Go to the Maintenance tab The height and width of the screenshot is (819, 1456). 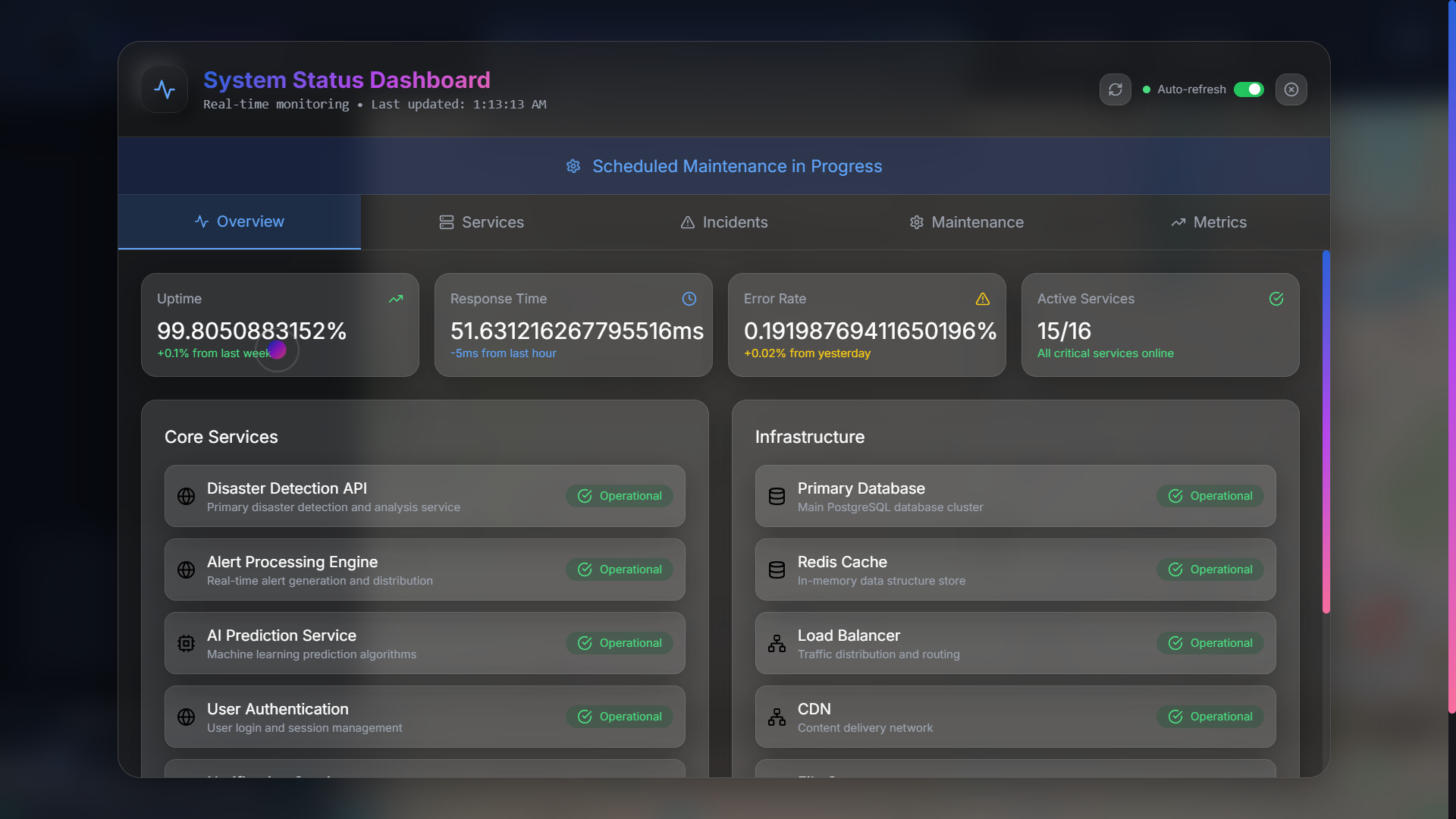click(967, 222)
